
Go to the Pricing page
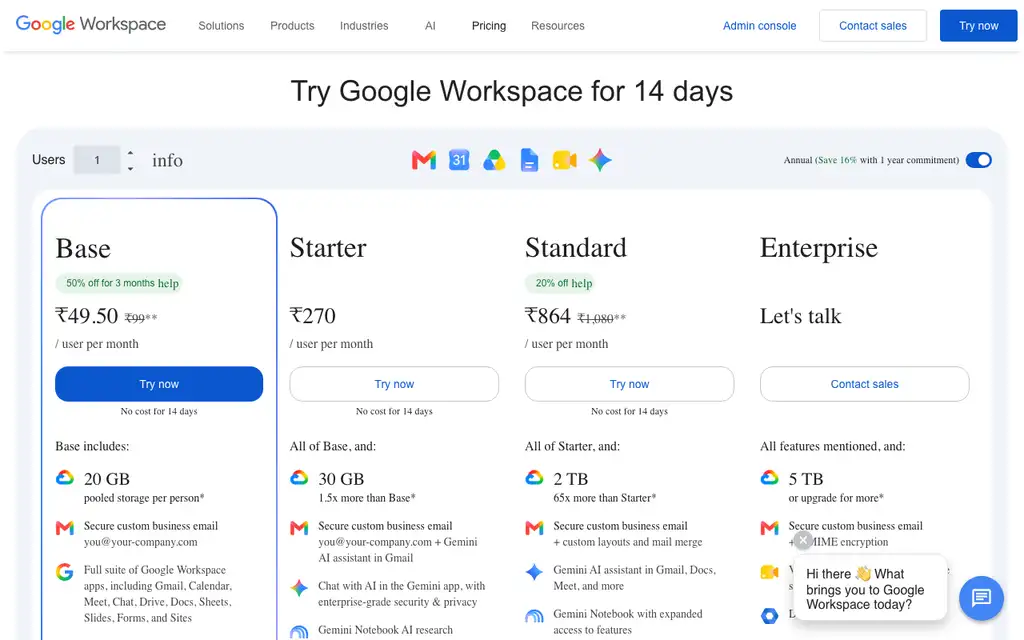click(489, 25)
